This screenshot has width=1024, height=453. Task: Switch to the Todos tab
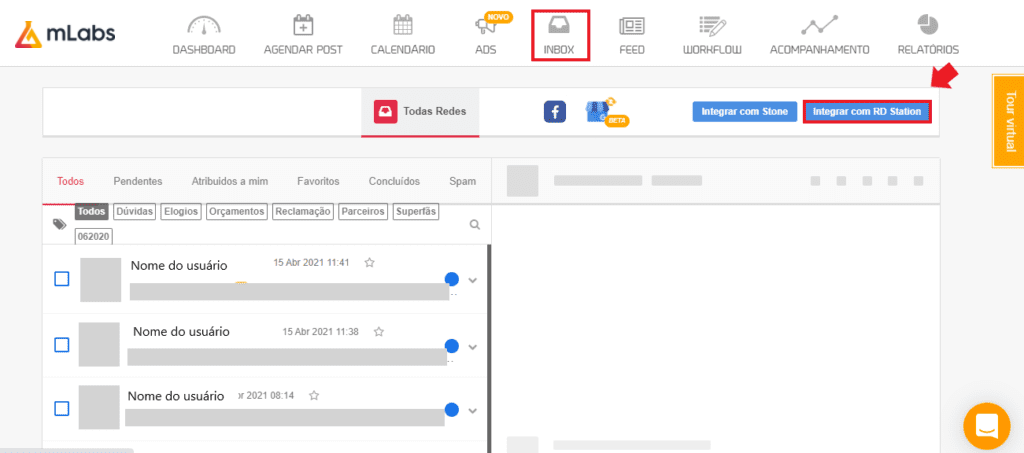71,181
